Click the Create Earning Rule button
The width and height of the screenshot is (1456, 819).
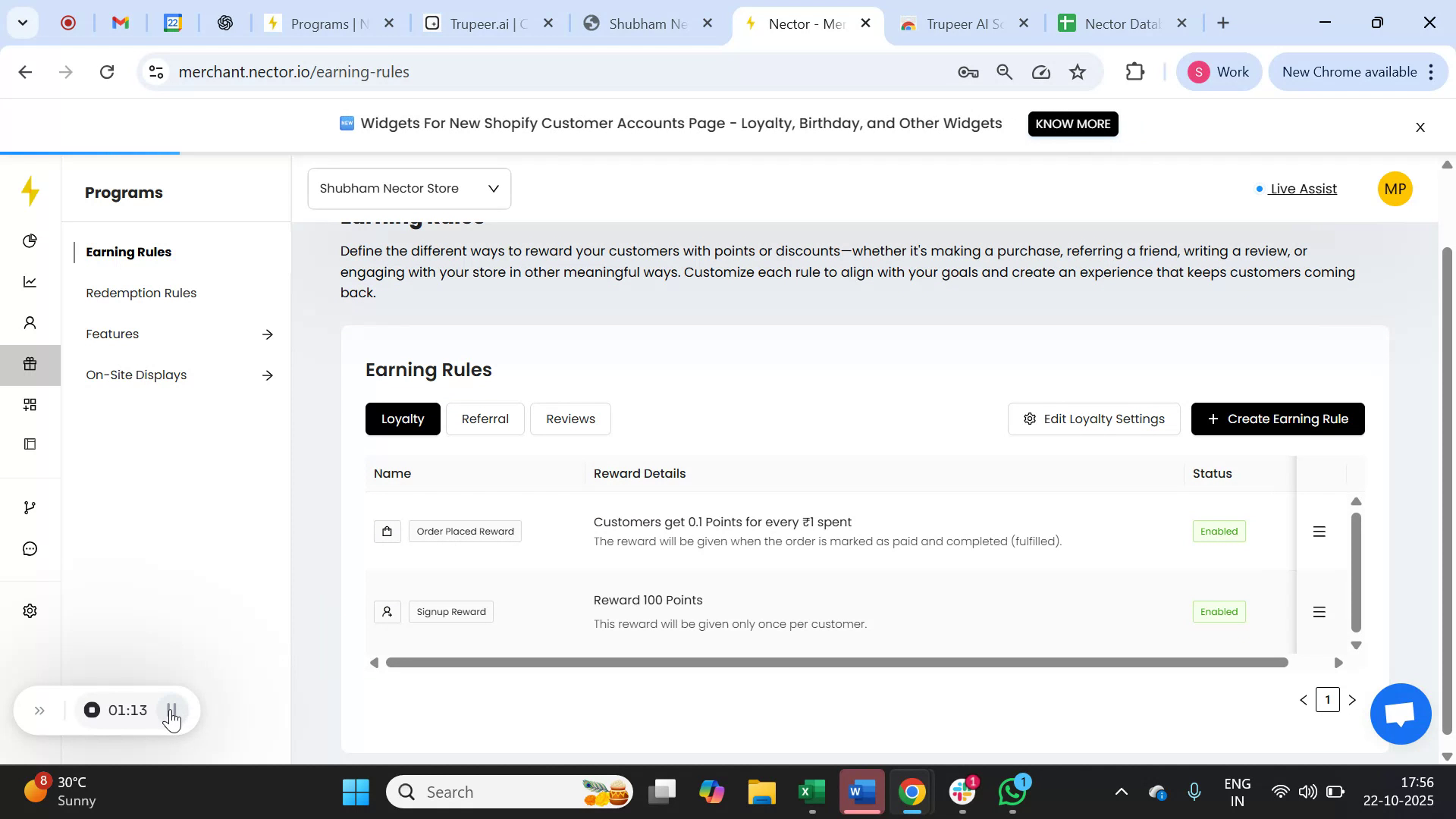pos(1277,419)
